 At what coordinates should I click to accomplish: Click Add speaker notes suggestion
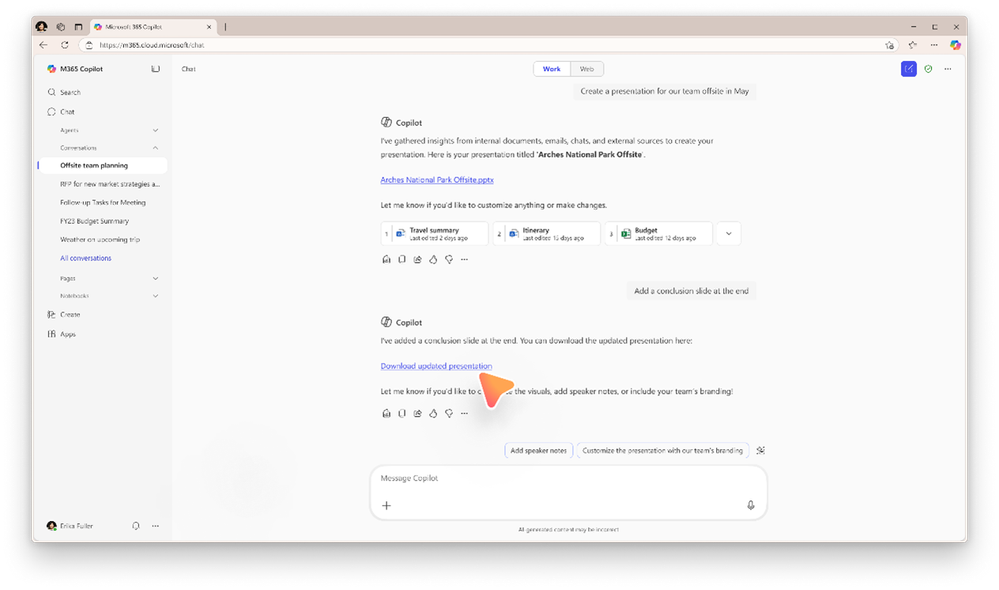click(x=538, y=450)
